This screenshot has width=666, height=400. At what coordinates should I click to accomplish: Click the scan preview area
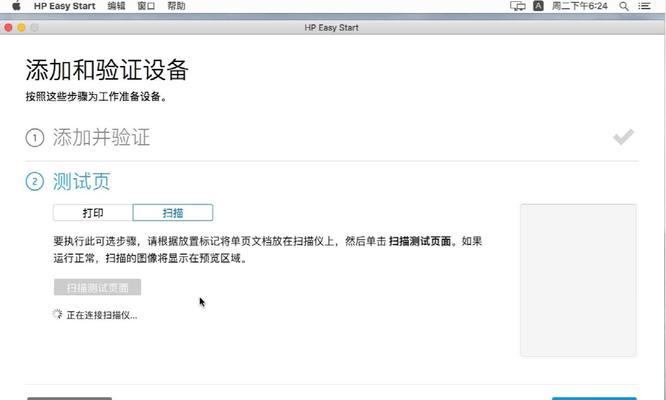(579, 280)
